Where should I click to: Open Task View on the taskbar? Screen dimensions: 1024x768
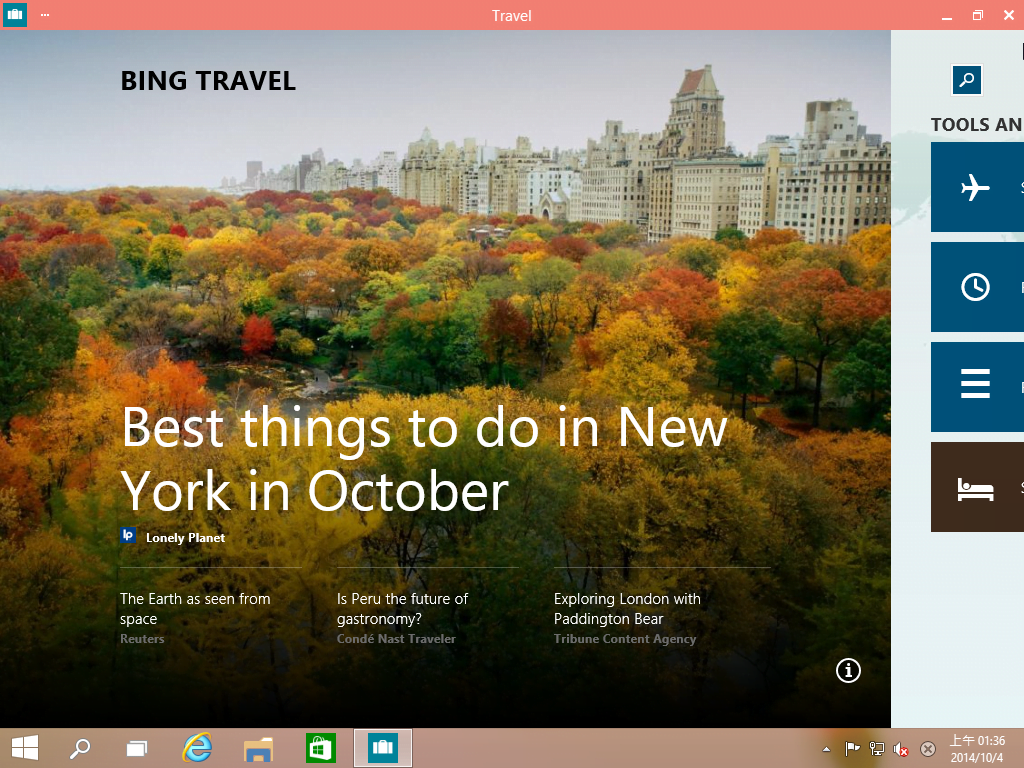click(x=136, y=748)
